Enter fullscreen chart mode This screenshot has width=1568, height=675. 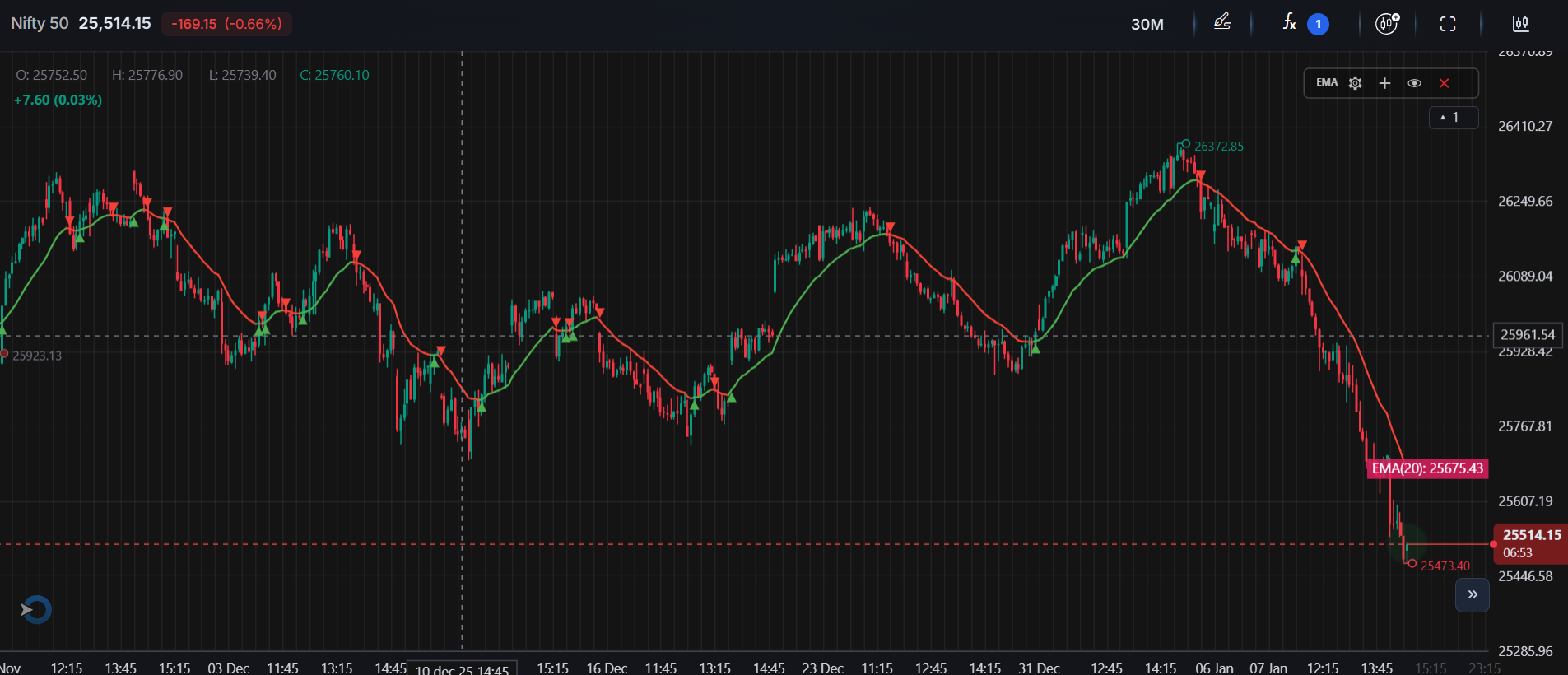(x=1448, y=24)
